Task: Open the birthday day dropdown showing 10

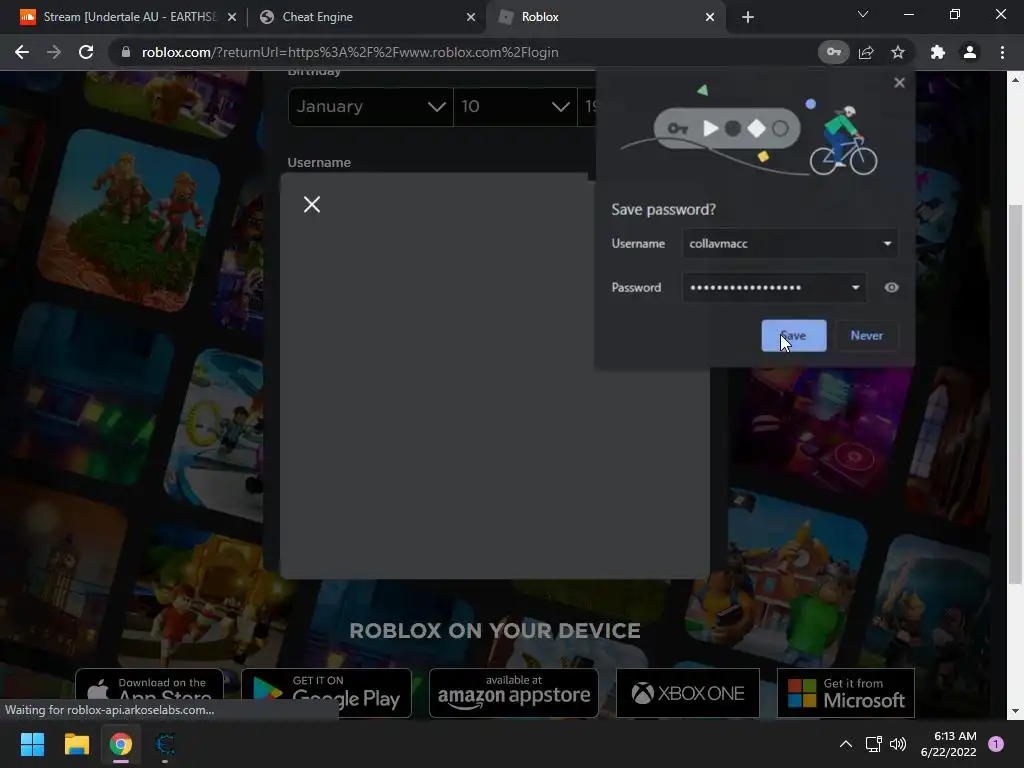Action: tap(515, 106)
